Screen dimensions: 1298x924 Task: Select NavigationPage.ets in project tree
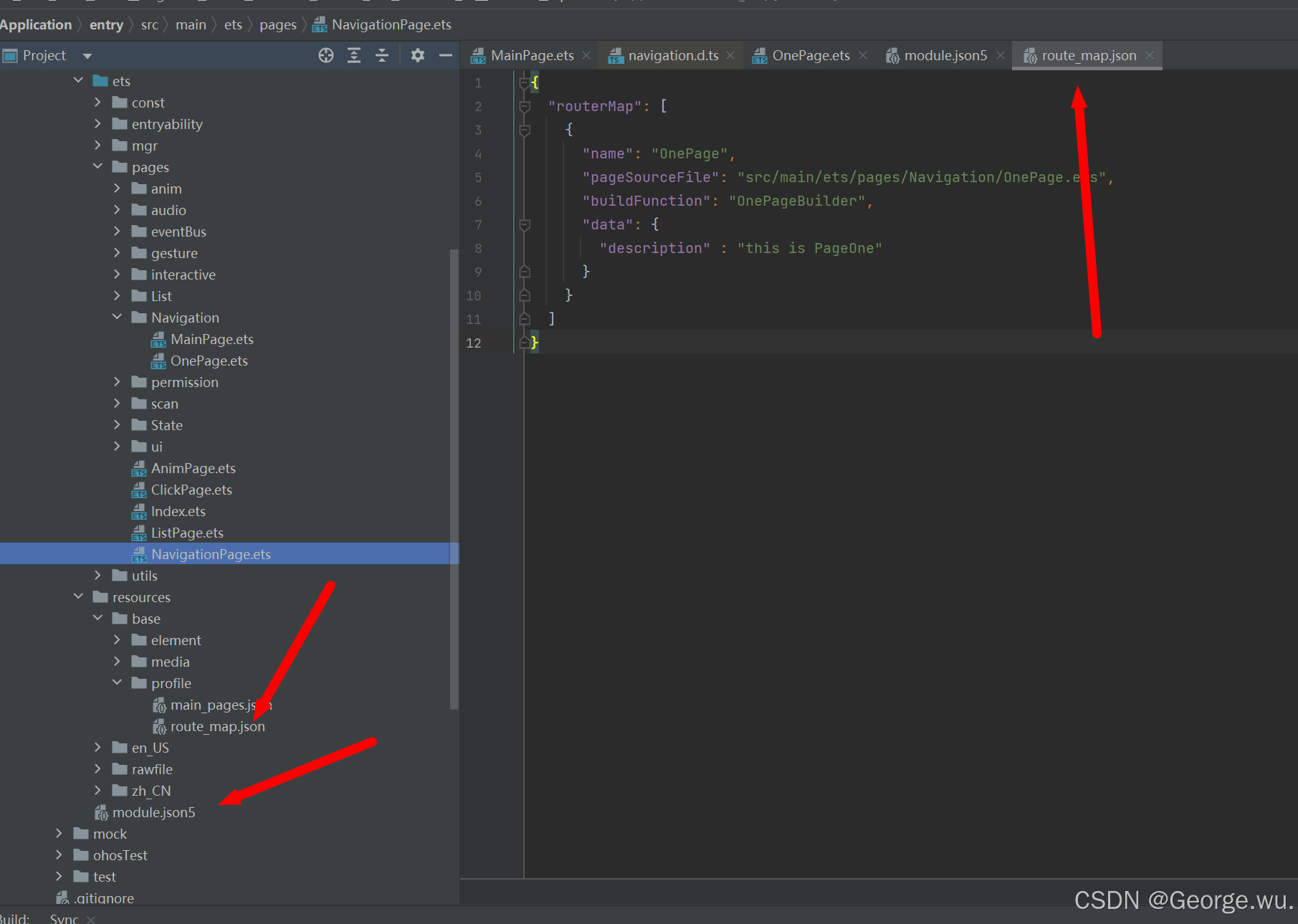pyautogui.click(x=229, y=554)
